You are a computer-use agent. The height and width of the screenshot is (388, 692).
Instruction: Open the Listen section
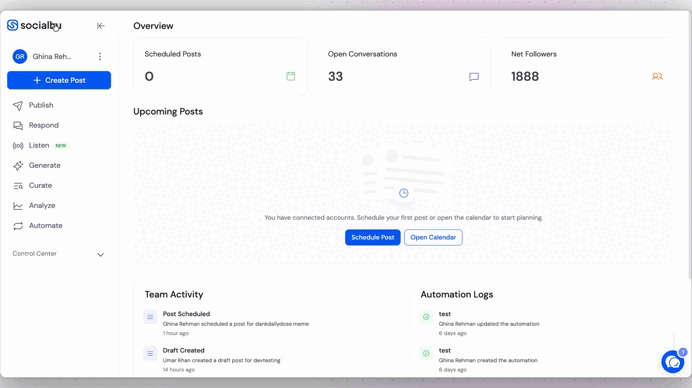(x=39, y=145)
